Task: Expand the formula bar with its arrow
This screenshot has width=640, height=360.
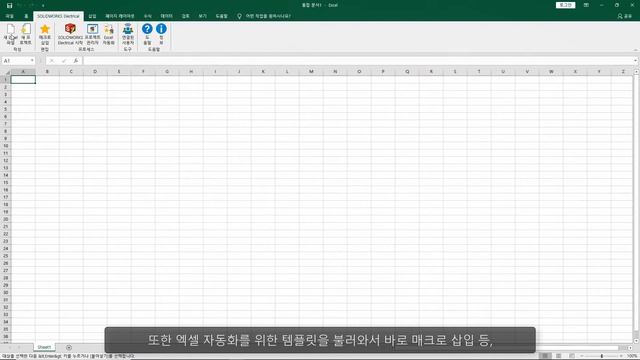Action: pyautogui.click(x=636, y=60)
